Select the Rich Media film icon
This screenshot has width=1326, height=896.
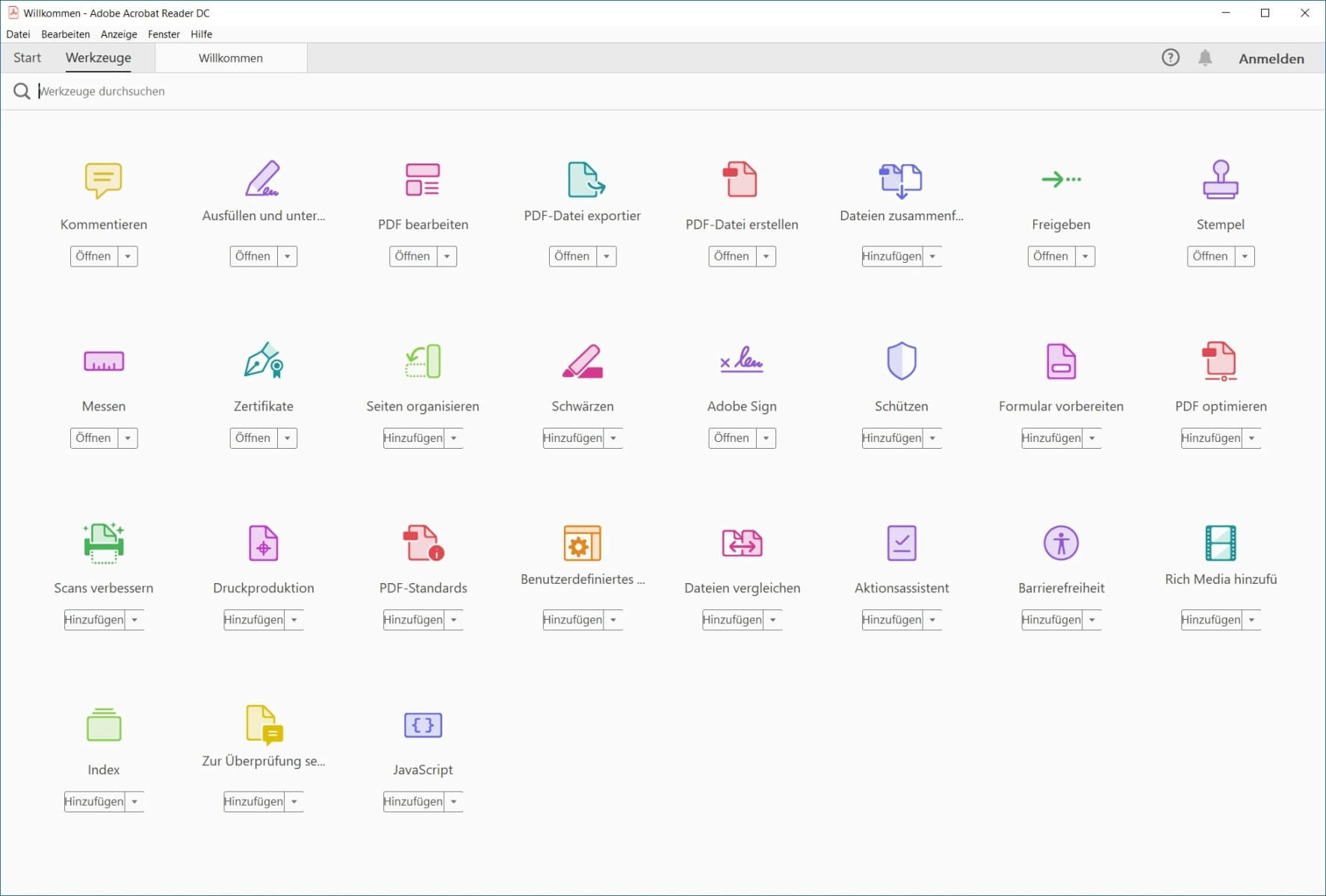point(1220,543)
